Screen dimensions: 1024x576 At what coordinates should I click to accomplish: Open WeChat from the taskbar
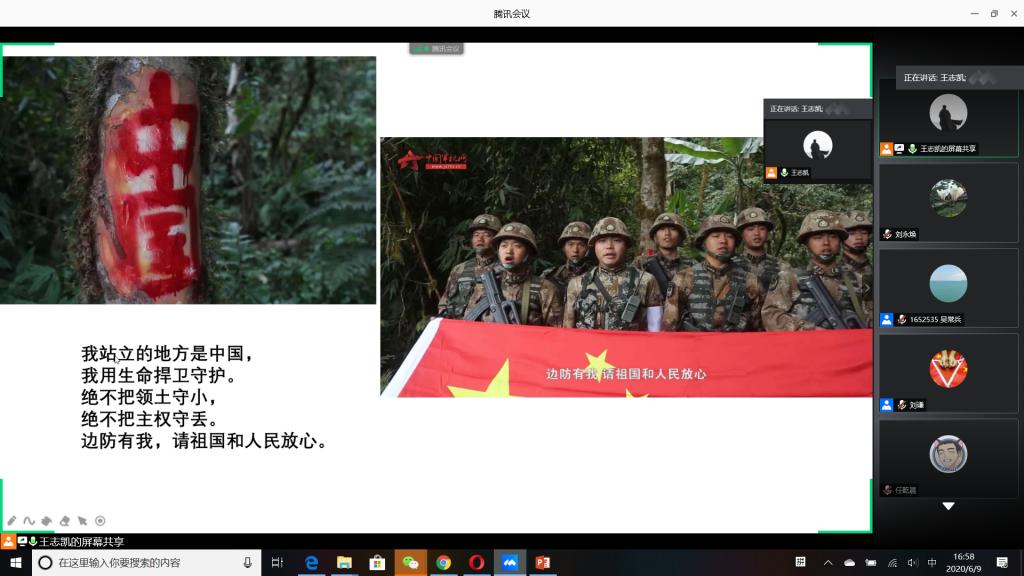[x=410, y=563]
